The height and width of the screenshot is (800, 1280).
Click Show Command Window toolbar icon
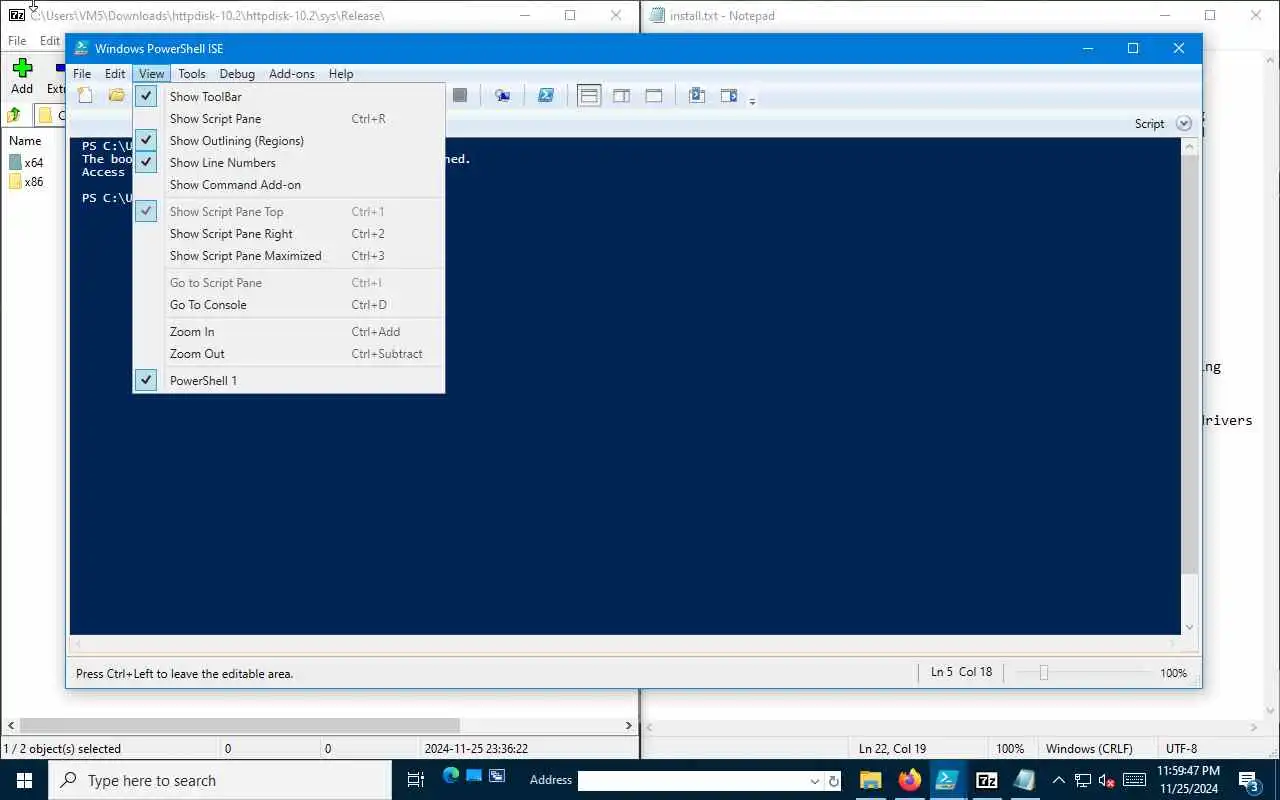tap(697, 96)
